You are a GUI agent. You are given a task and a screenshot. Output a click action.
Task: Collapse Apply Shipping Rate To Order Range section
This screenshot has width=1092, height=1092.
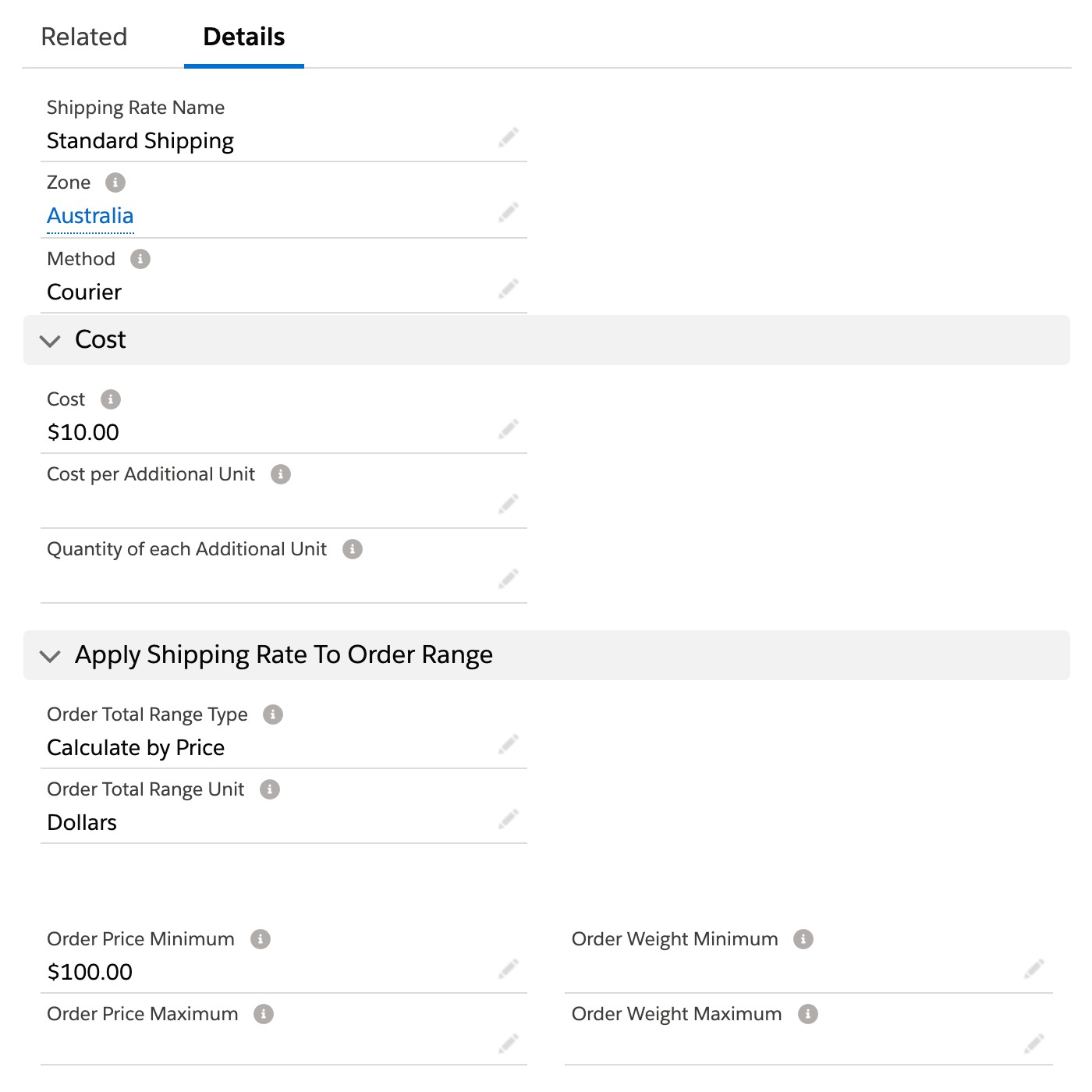pyautogui.click(x=50, y=656)
